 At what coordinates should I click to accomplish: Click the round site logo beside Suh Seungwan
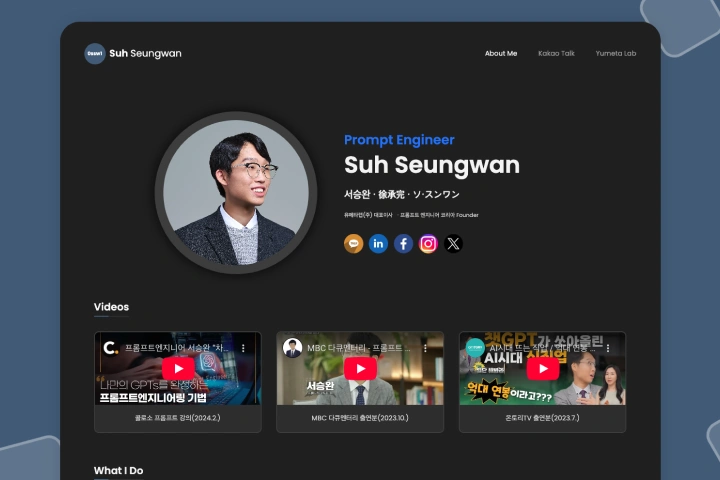95,54
